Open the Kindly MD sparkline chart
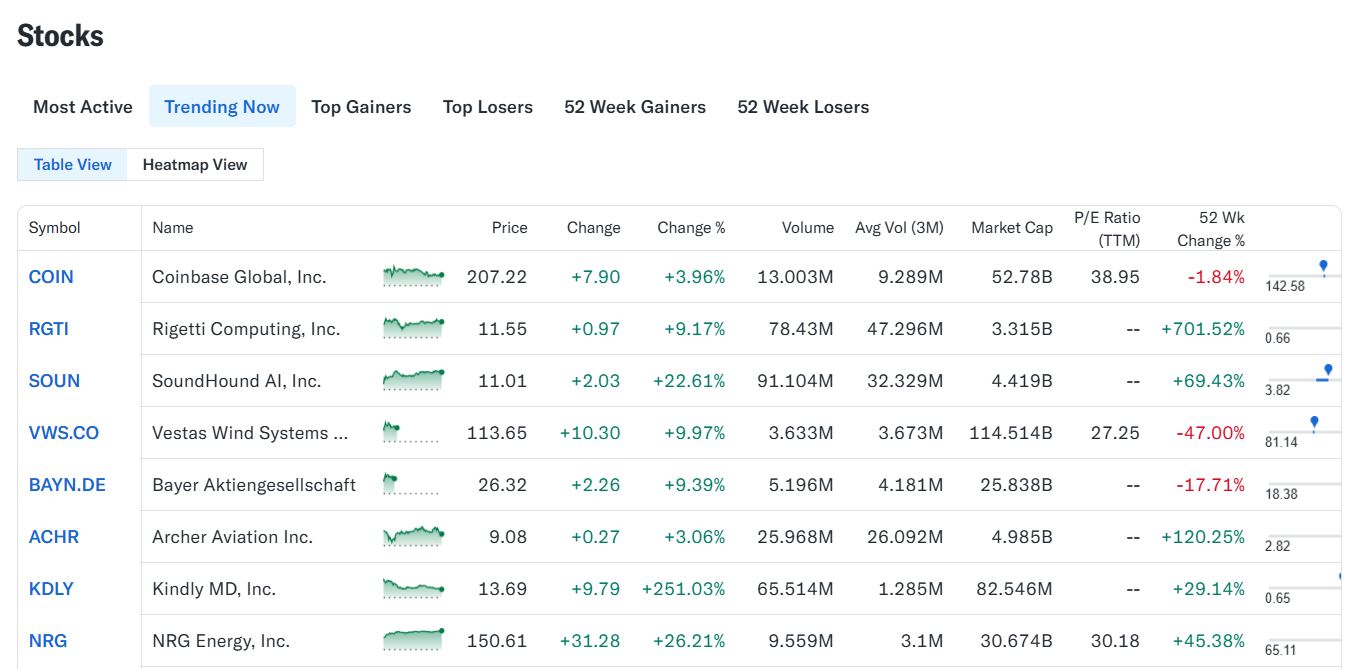 coord(413,588)
